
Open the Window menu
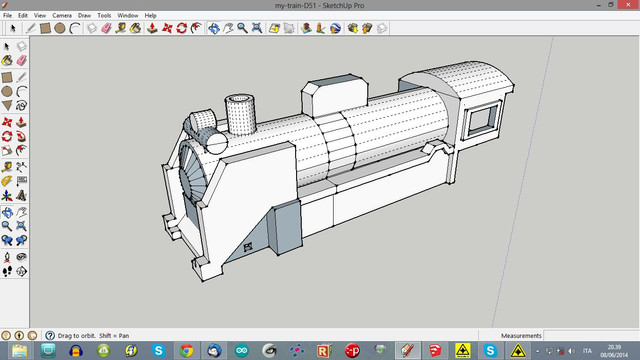click(x=128, y=16)
